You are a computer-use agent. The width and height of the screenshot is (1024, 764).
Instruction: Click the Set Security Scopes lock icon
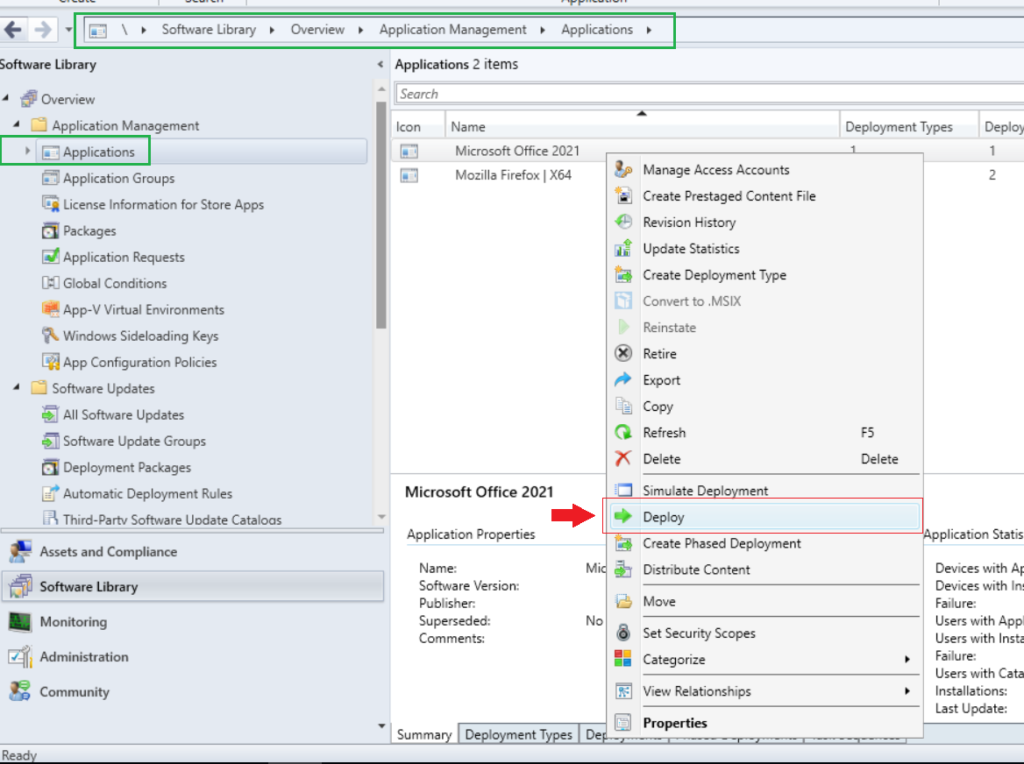pyautogui.click(x=623, y=633)
